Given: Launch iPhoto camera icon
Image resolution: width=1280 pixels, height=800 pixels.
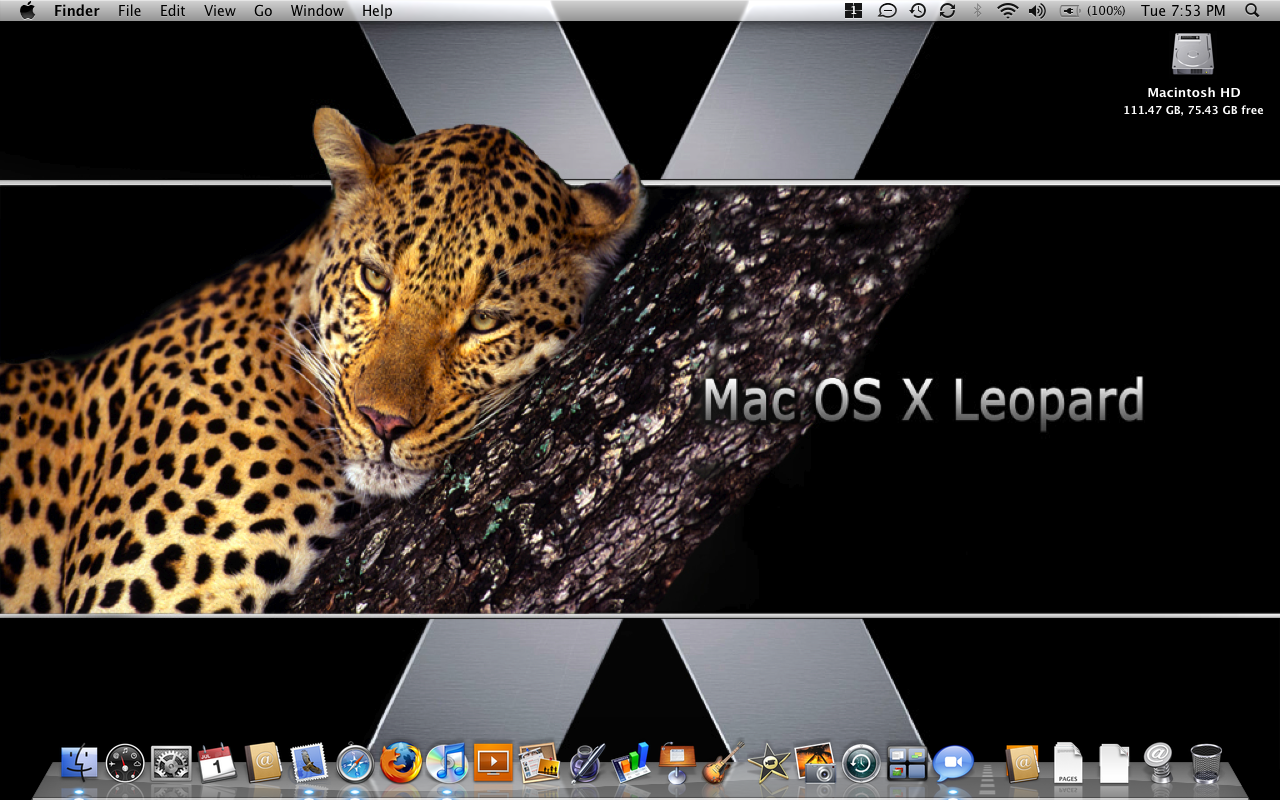Looking at the screenshot, I should click(815, 763).
